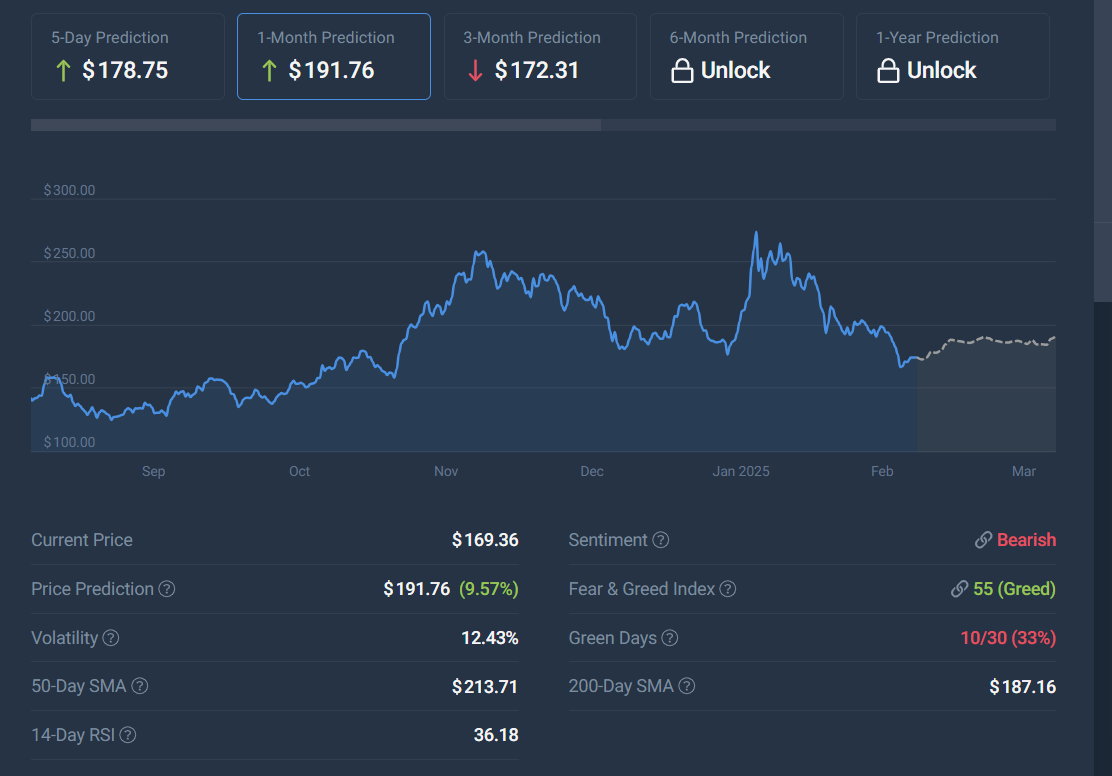Select the 5-Day Prediction tab
The height and width of the screenshot is (776, 1112).
128,57
